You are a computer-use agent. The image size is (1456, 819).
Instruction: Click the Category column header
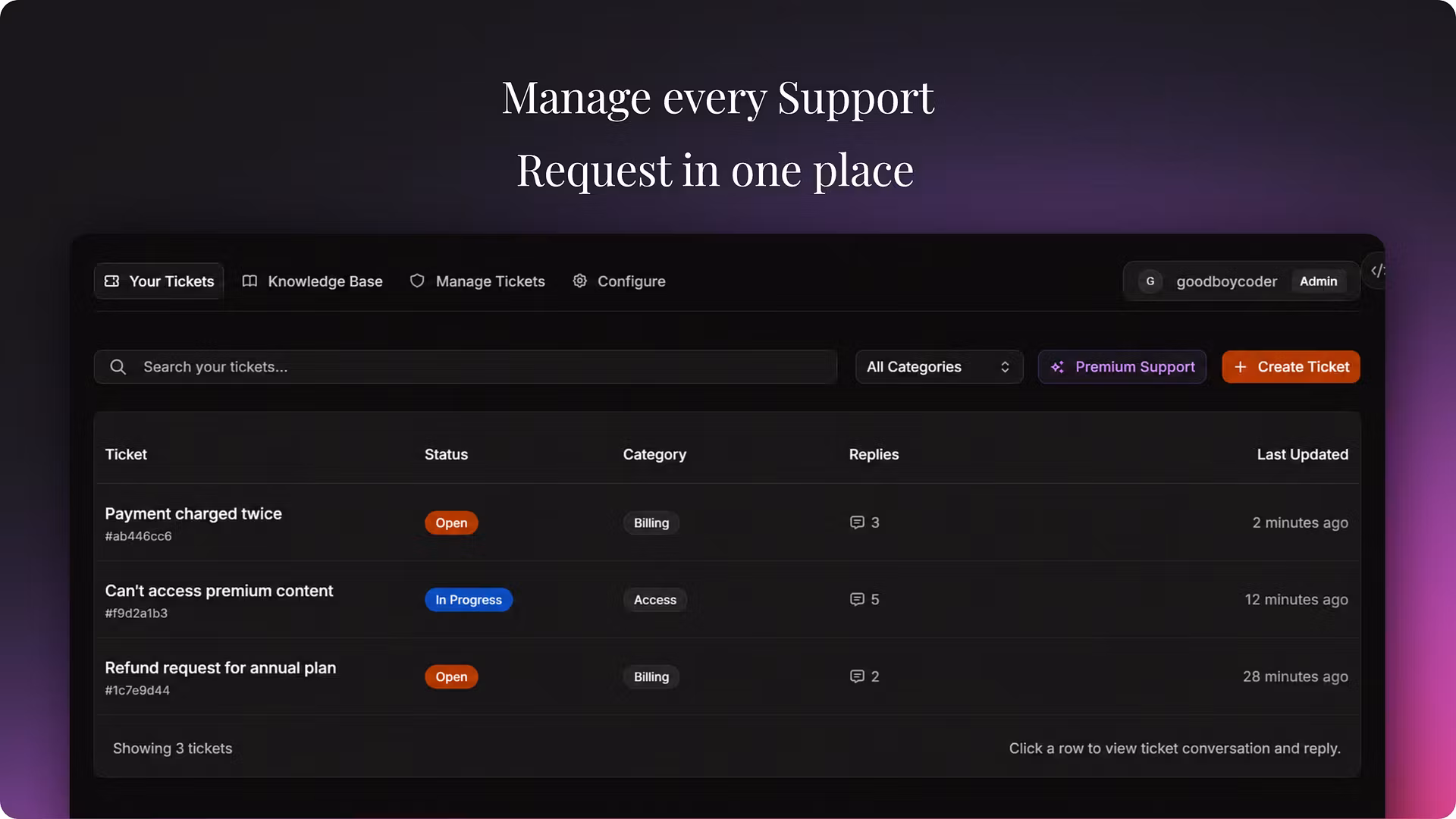[654, 454]
